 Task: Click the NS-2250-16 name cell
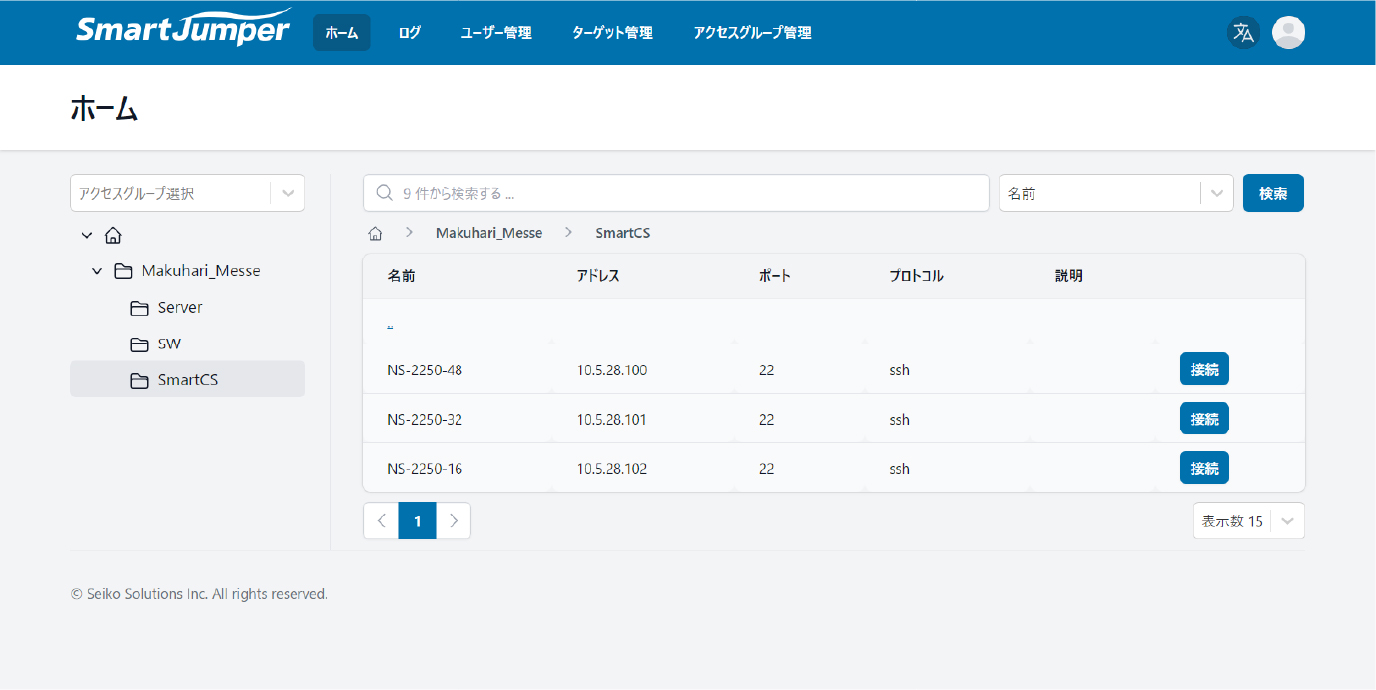424,469
